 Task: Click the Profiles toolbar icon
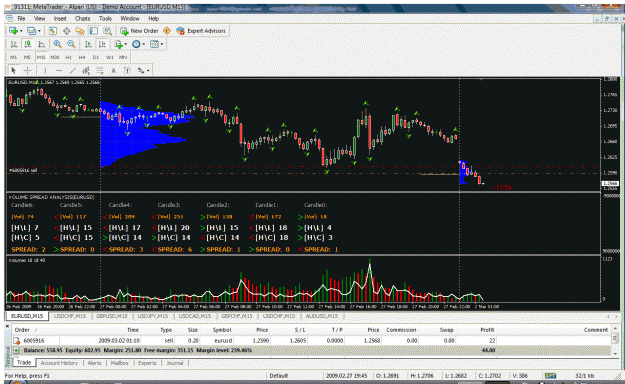30,31
